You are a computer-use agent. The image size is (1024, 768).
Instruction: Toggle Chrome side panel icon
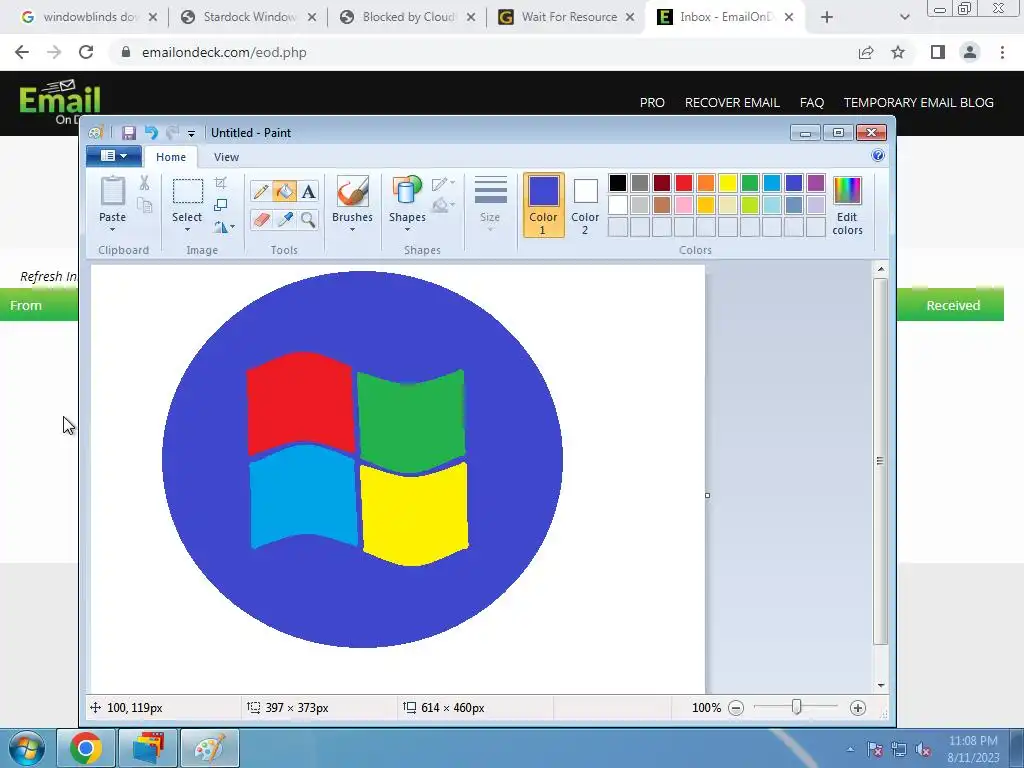[938, 52]
